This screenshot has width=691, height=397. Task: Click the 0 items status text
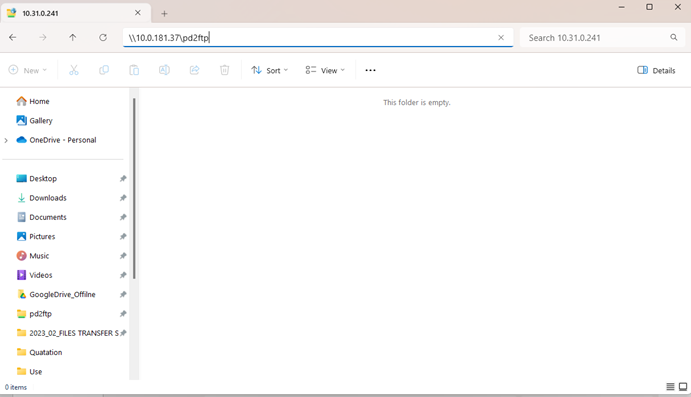[x=16, y=387]
